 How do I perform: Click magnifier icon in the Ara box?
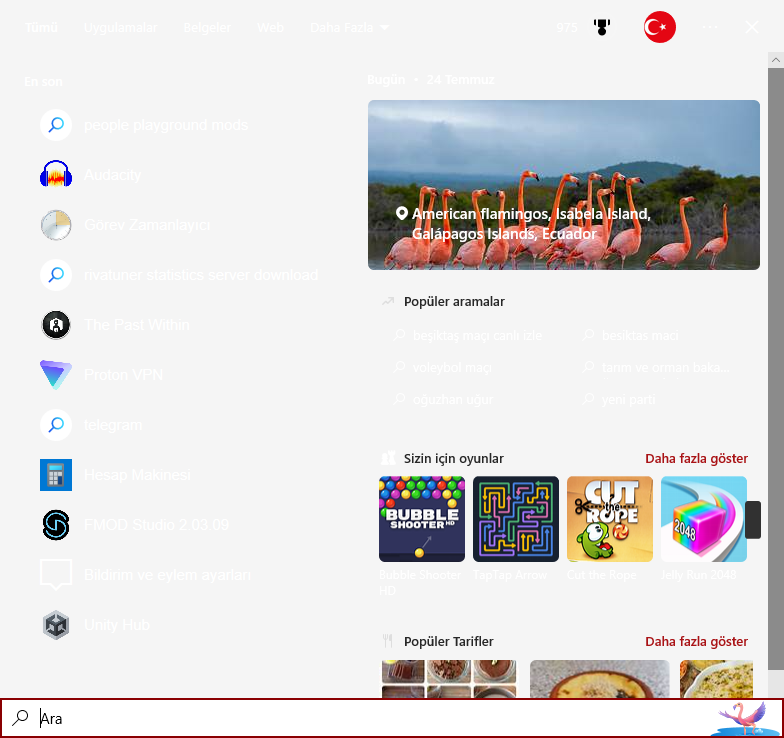[x=20, y=718]
